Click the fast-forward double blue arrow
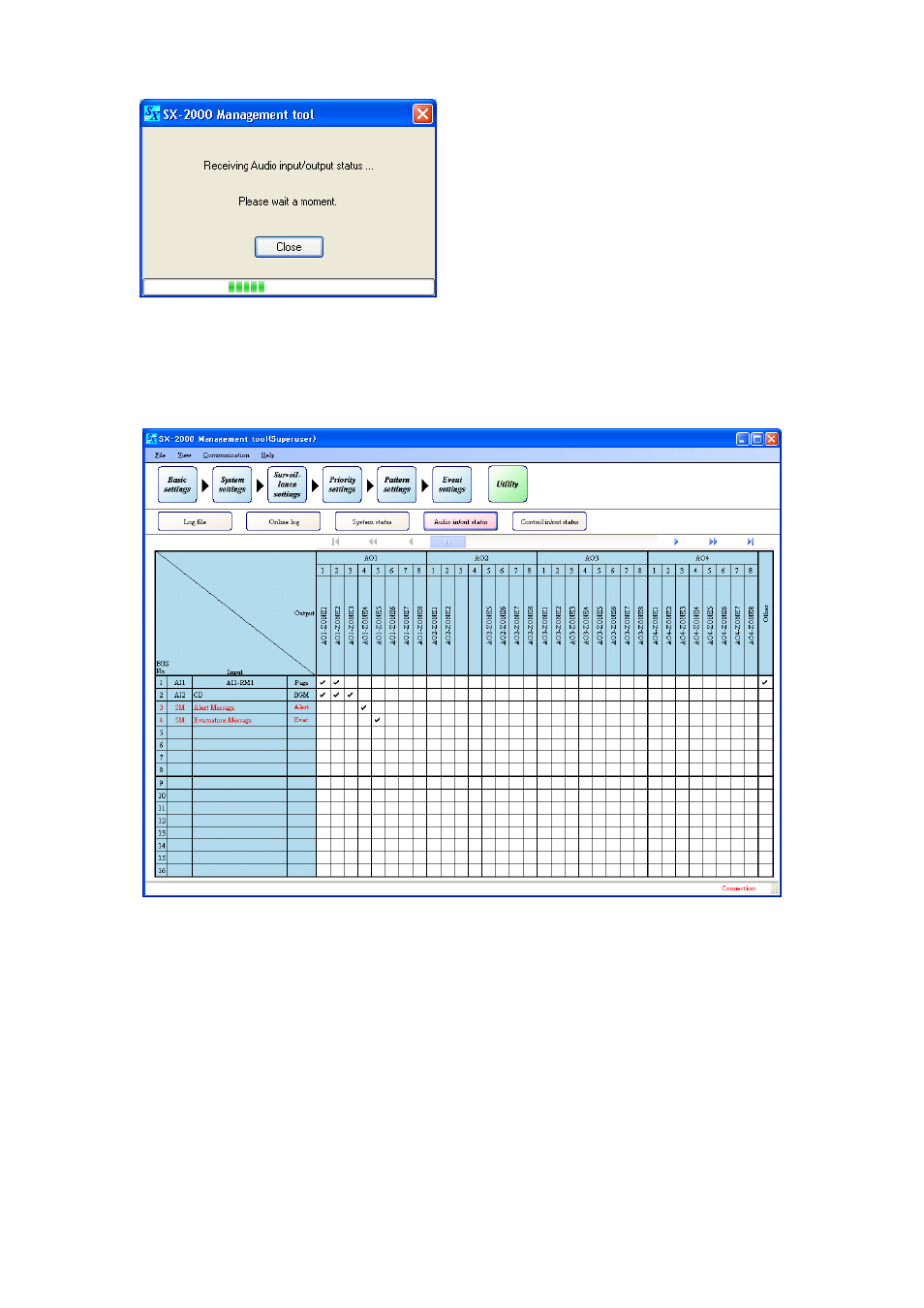This screenshot has width=924, height=1308. click(x=713, y=542)
